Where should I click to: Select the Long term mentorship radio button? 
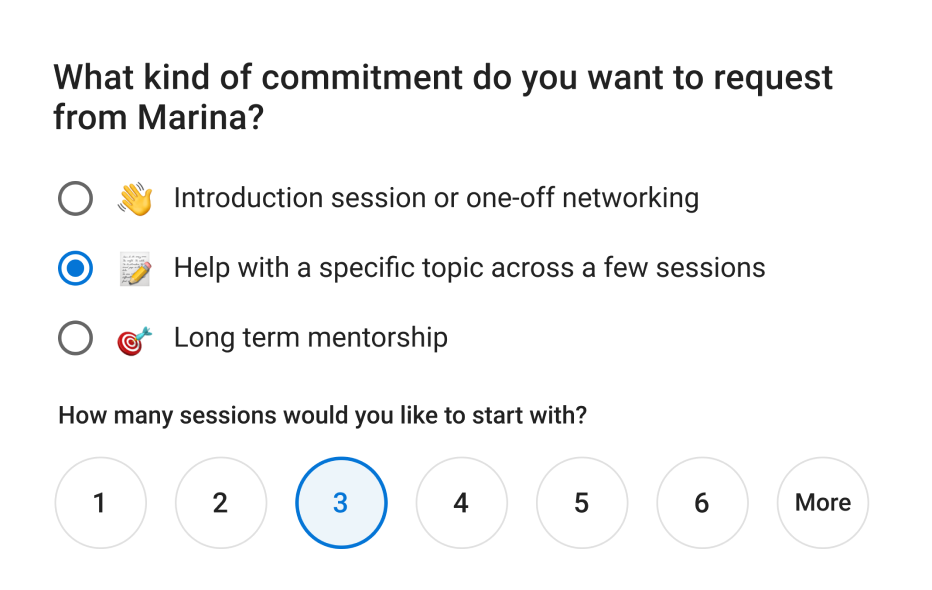(x=75, y=338)
